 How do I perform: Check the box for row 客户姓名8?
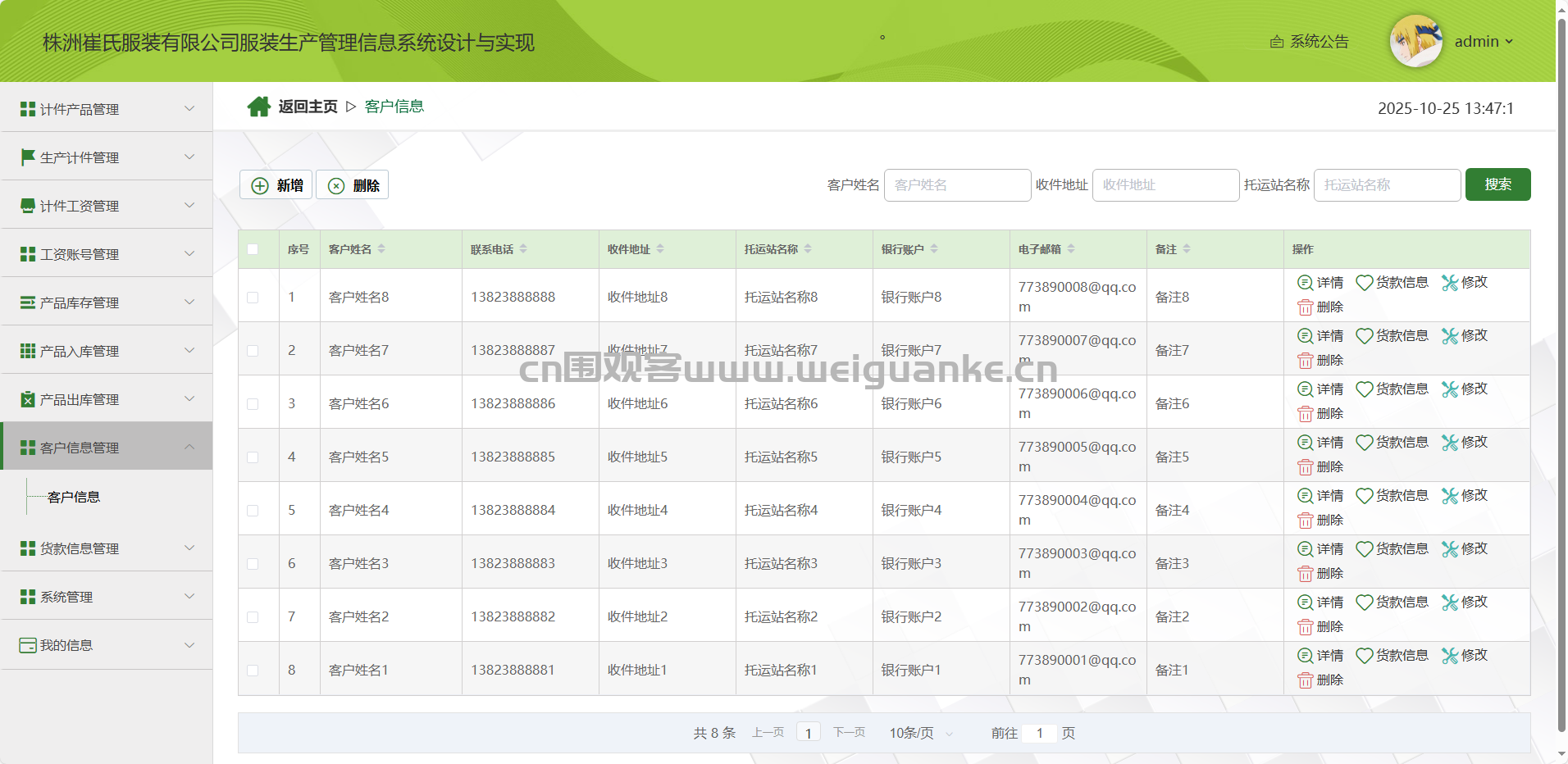[253, 298]
